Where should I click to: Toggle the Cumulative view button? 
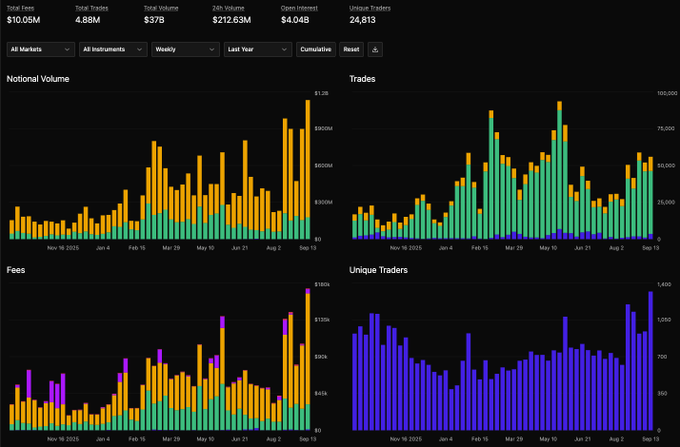316,49
